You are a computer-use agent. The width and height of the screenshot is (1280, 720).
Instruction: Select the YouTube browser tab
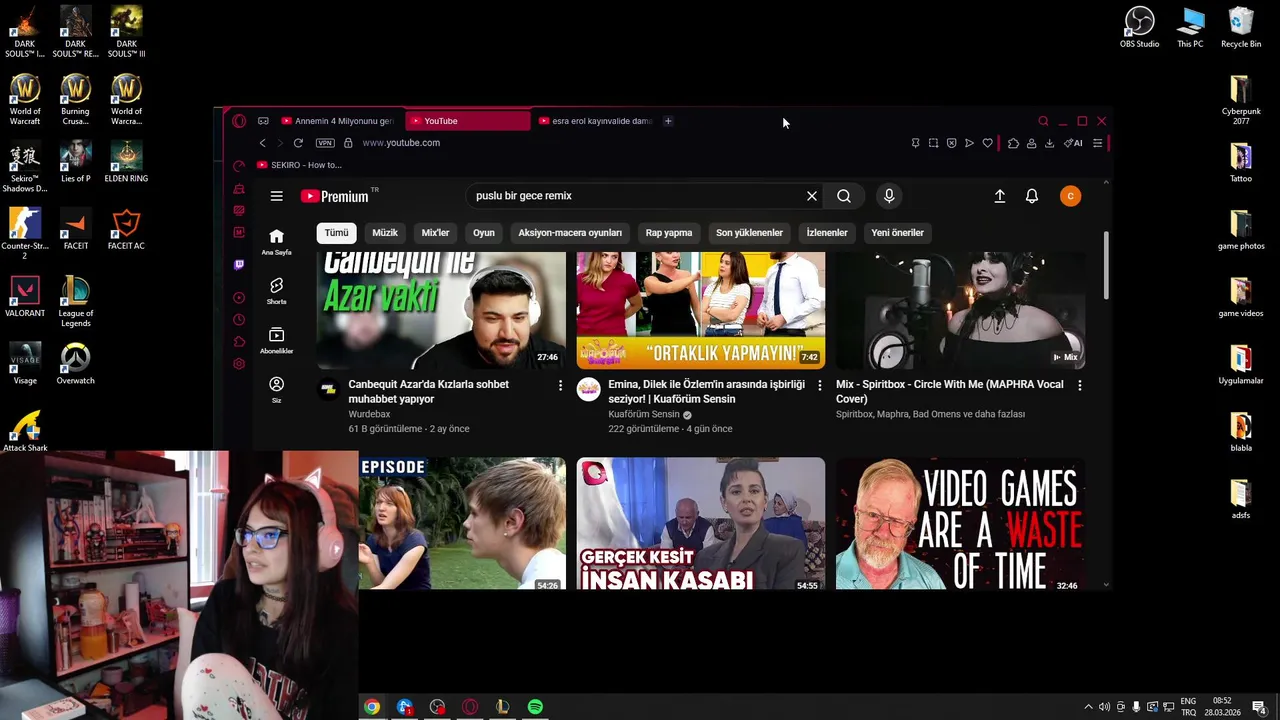(468, 121)
